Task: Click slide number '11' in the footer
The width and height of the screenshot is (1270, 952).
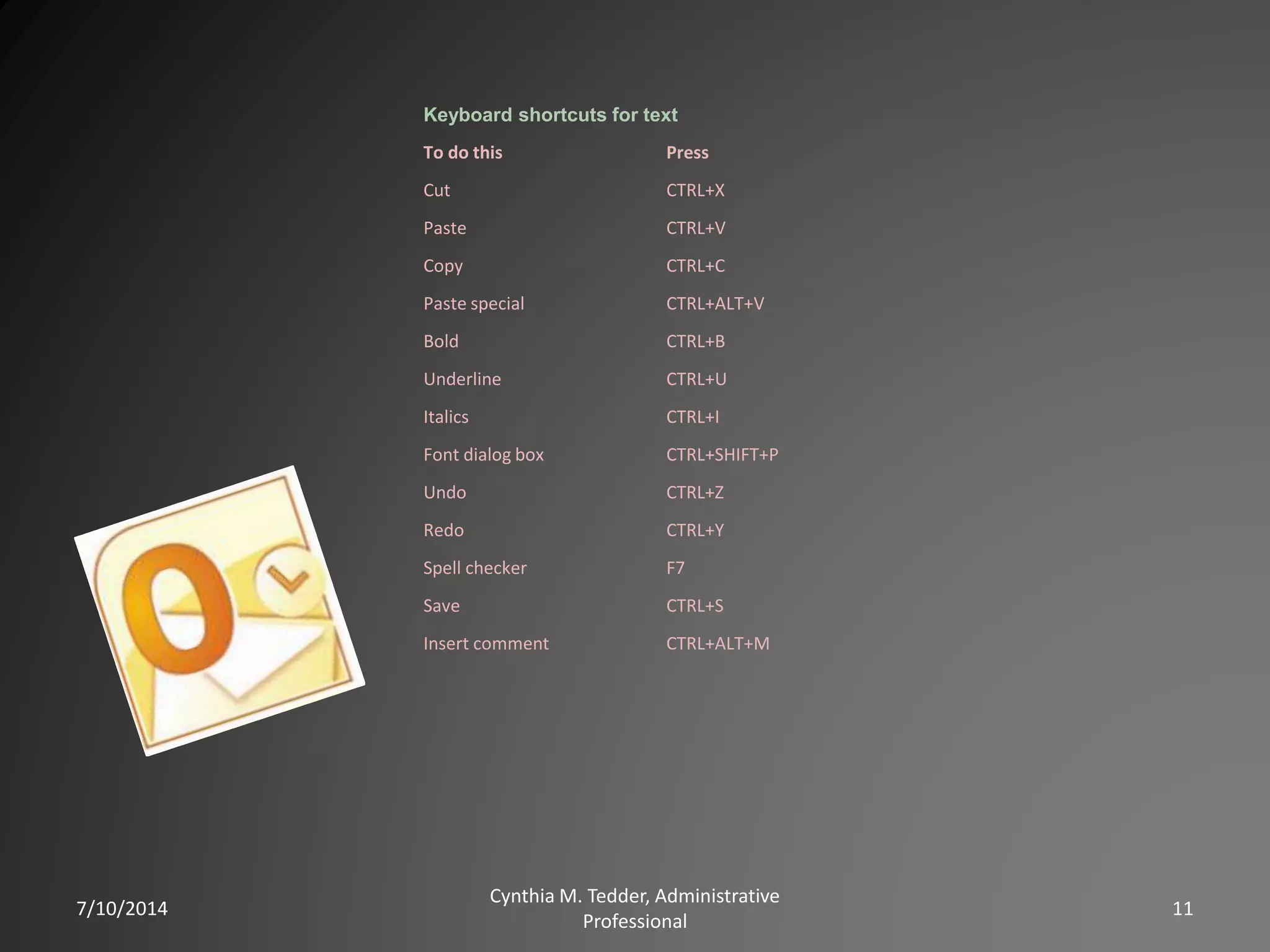Action: coord(1183,909)
